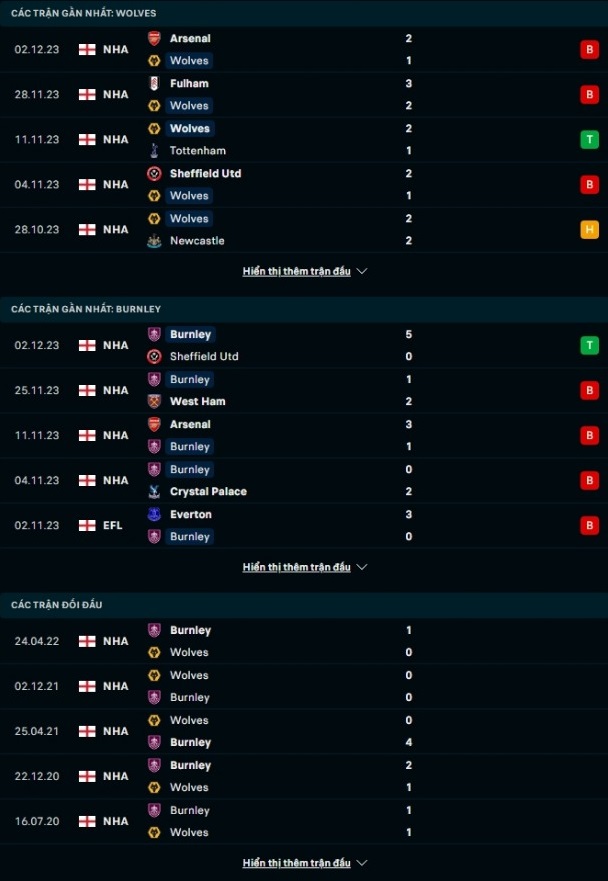Expand more head-to-head matches
The width and height of the screenshot is (608, 881).
pos(304,863)
